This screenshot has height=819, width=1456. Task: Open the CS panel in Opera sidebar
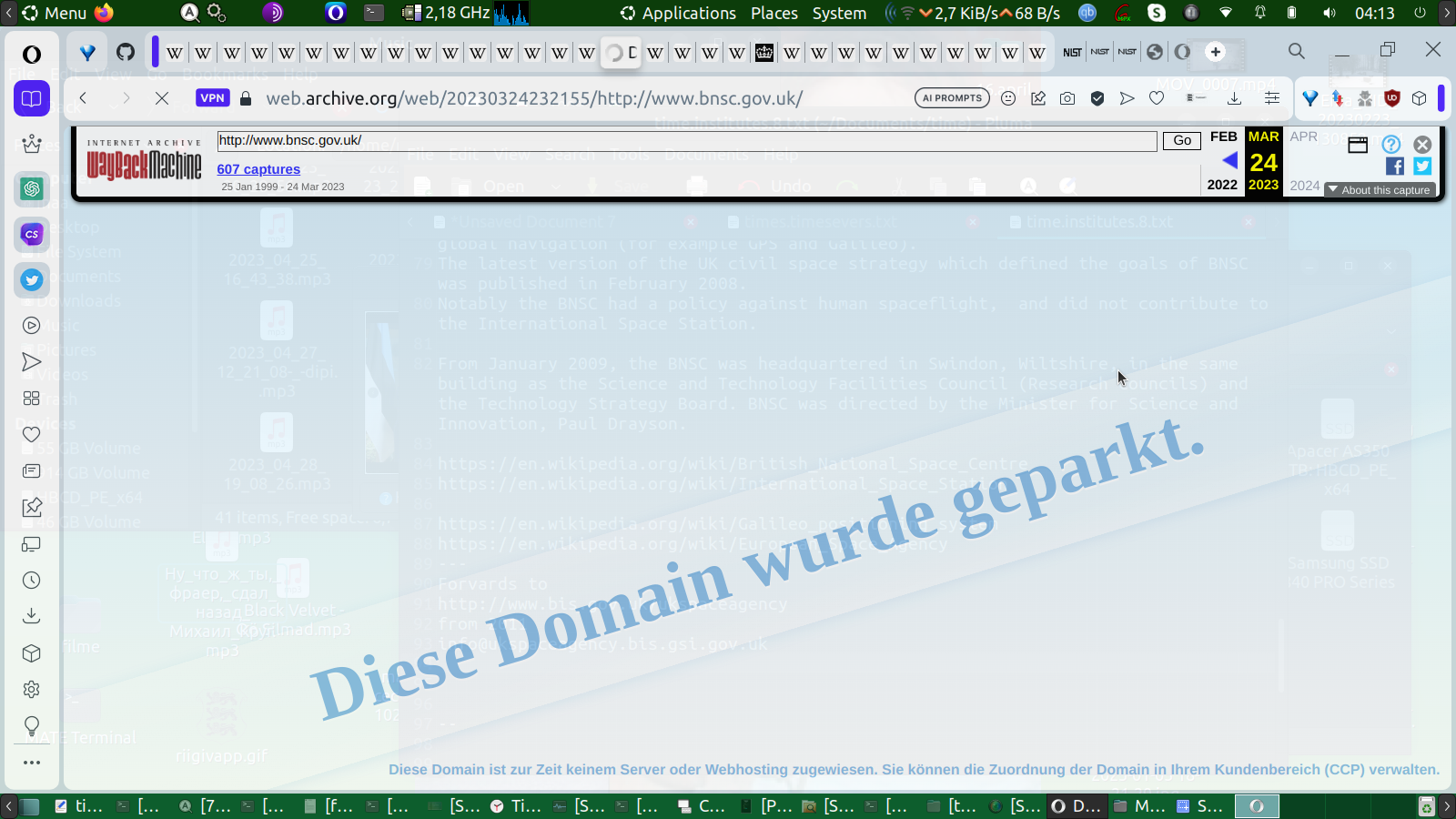click(x=32, y=234)
